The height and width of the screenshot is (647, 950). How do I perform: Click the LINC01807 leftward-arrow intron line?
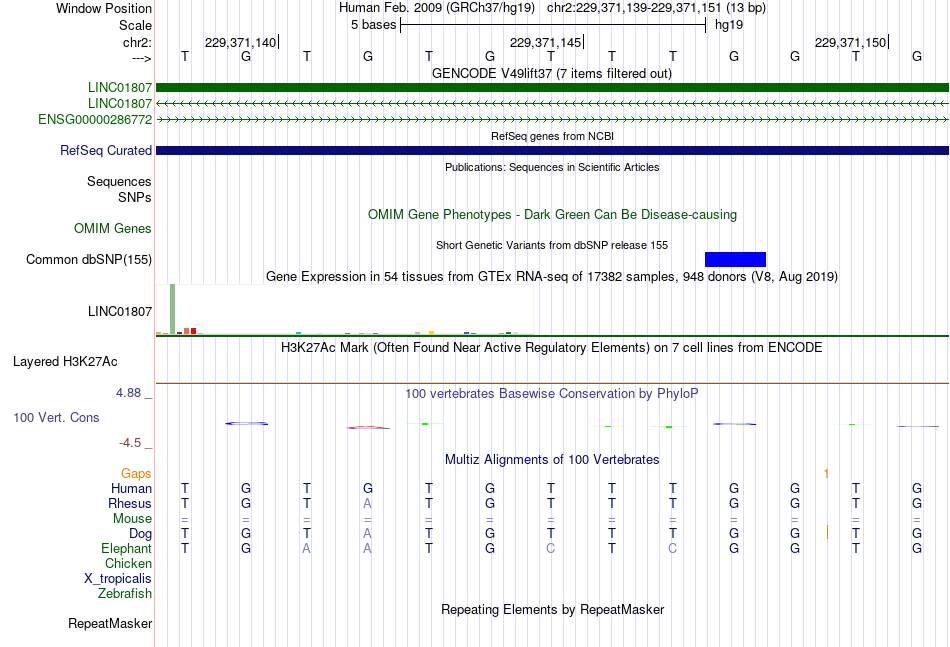point(553,104)
